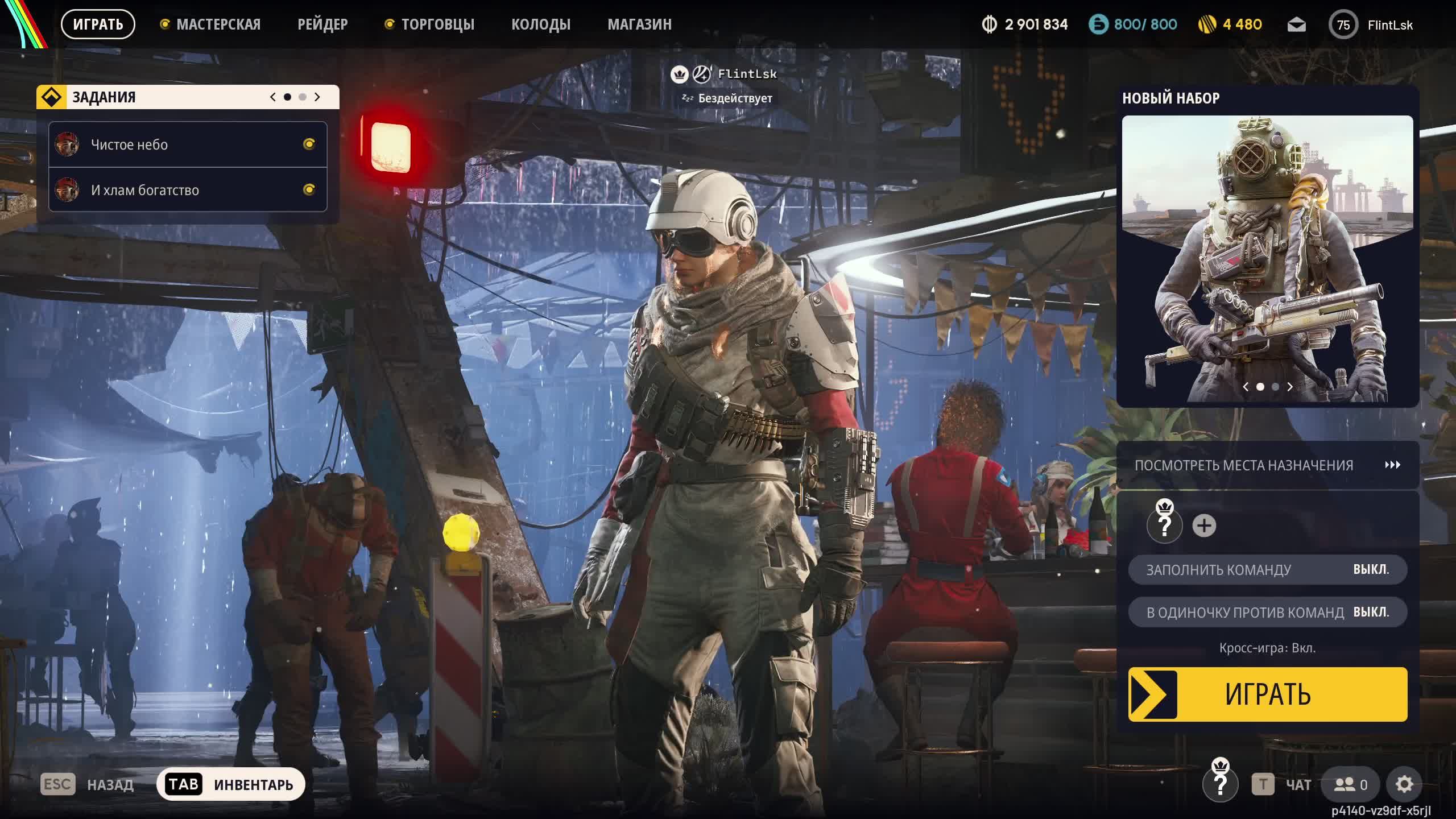Select second quests page dot
Image resolution: width=1456 pixels, height=819 pixels.
[x=303, y=97]
